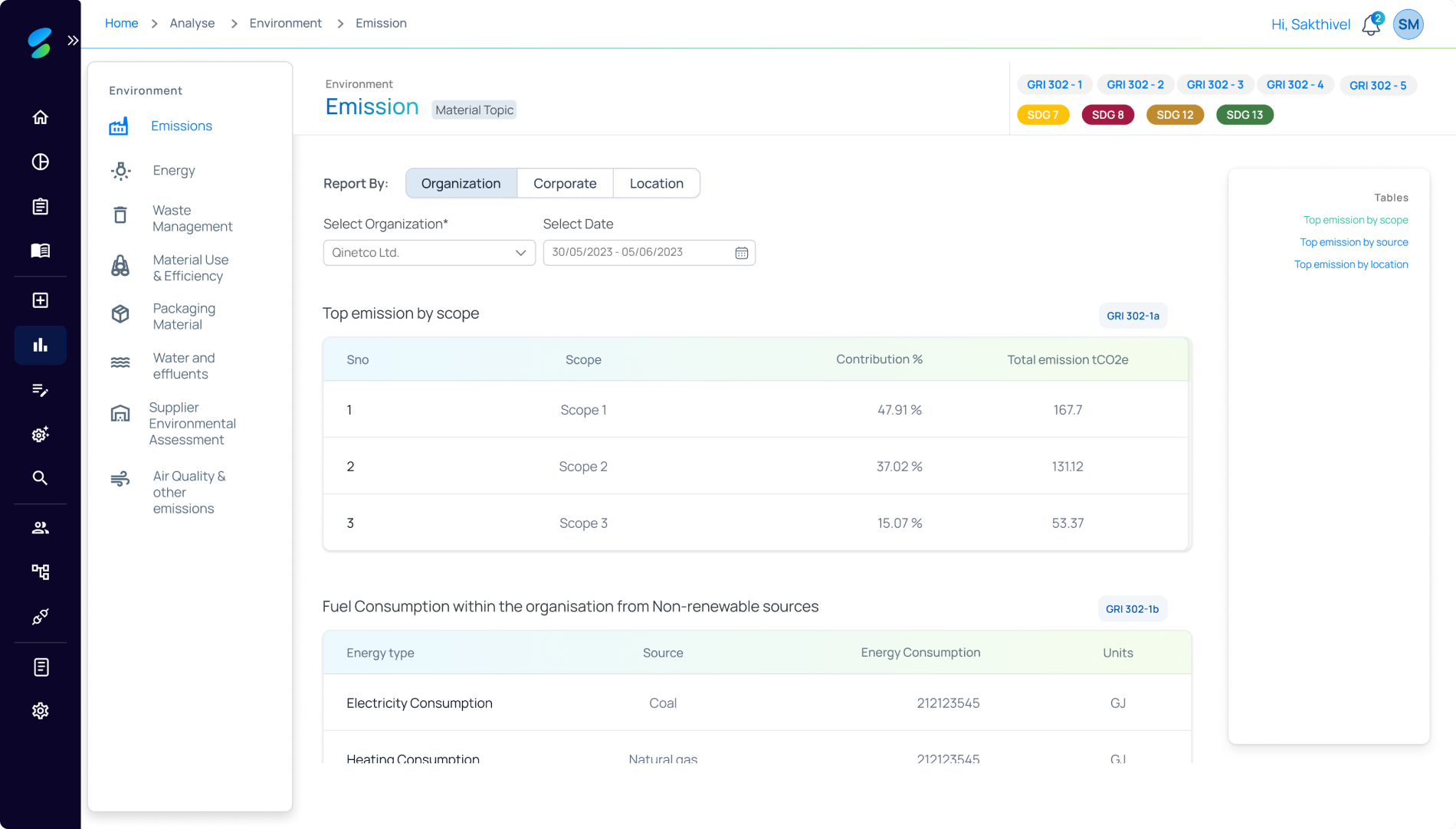1456x829 pixels.
Task: Open Energy in Environment menu
Action: pos(173,170)
